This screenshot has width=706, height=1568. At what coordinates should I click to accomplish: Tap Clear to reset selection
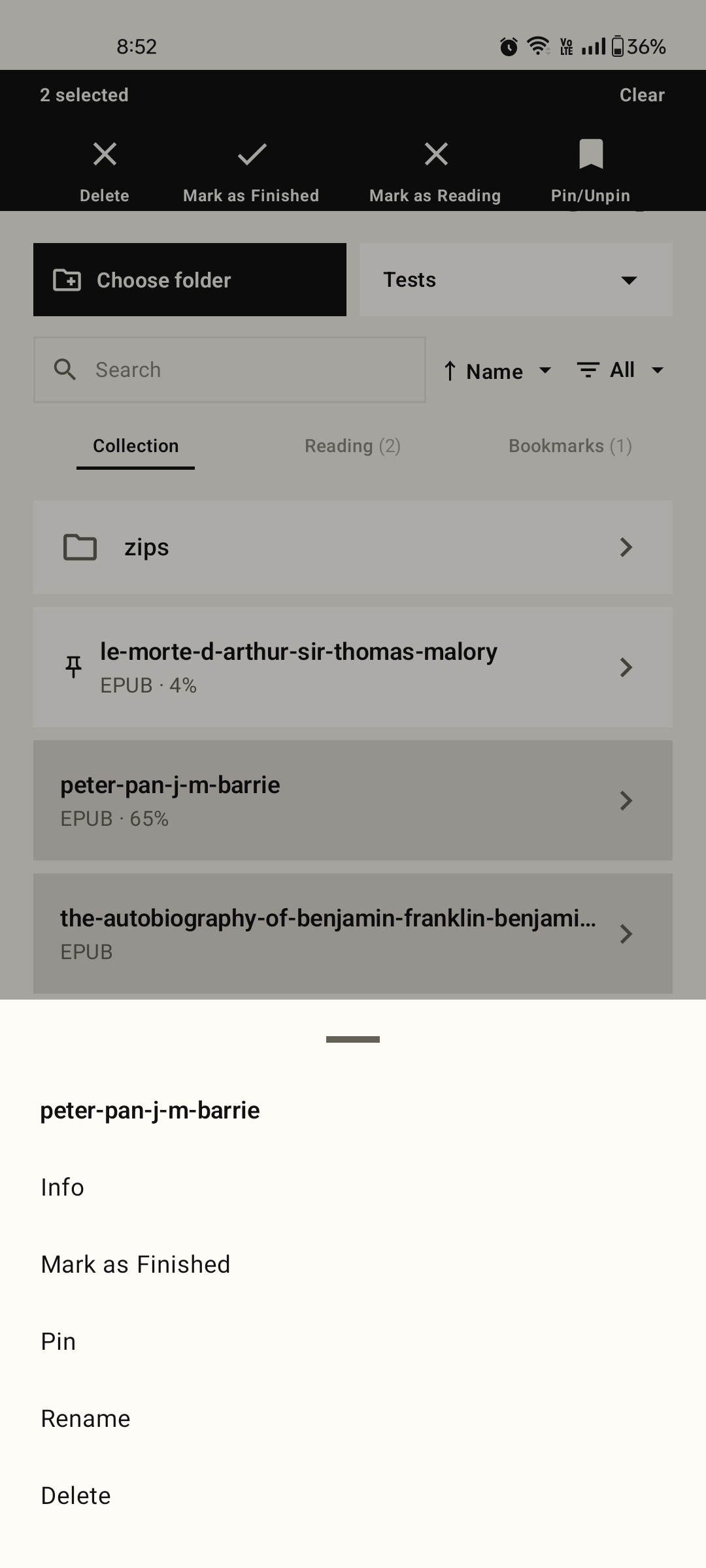click(x=642, y=95)
